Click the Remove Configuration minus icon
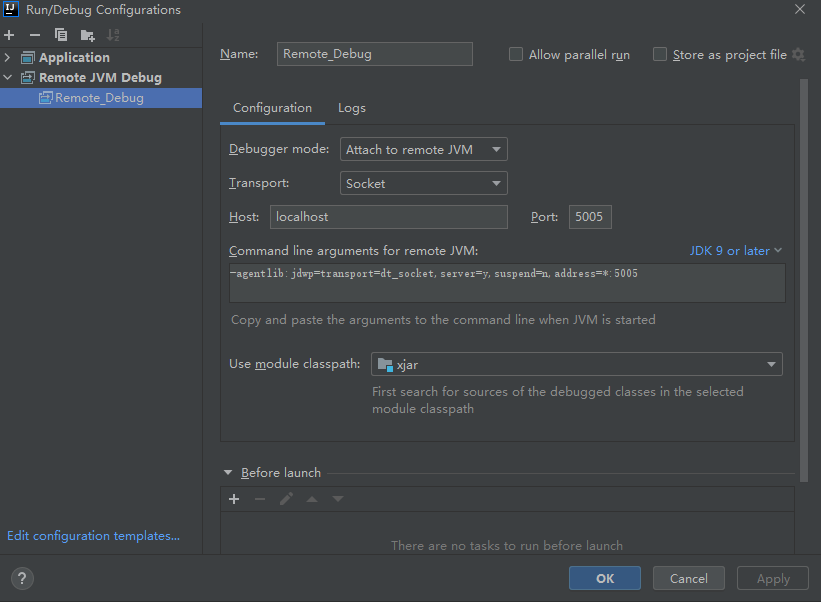 click(x=35, y=35)
